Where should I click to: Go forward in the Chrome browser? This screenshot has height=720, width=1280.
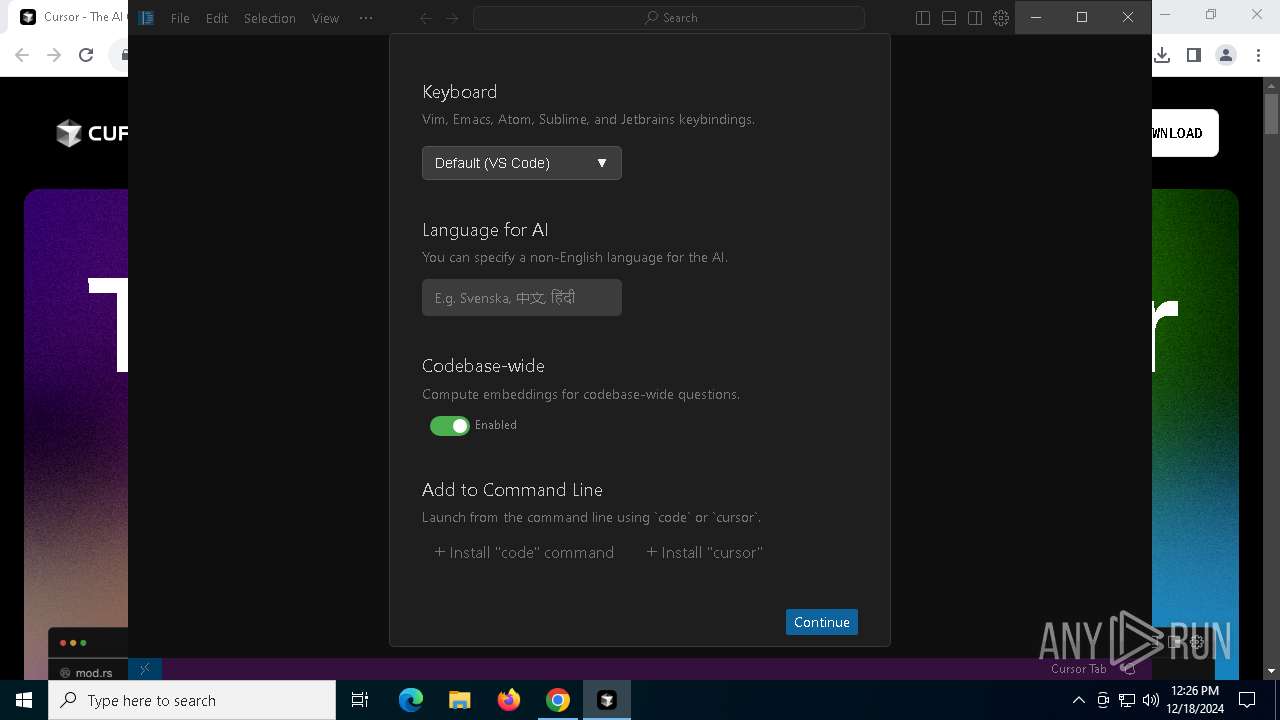point(54,56)
